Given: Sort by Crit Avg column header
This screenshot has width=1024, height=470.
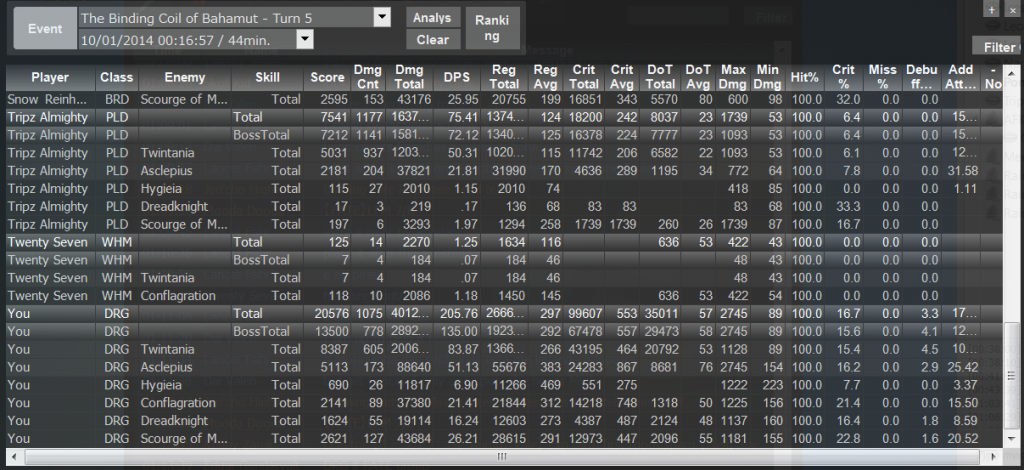Looking at the screenshot, I should (622, 77).
